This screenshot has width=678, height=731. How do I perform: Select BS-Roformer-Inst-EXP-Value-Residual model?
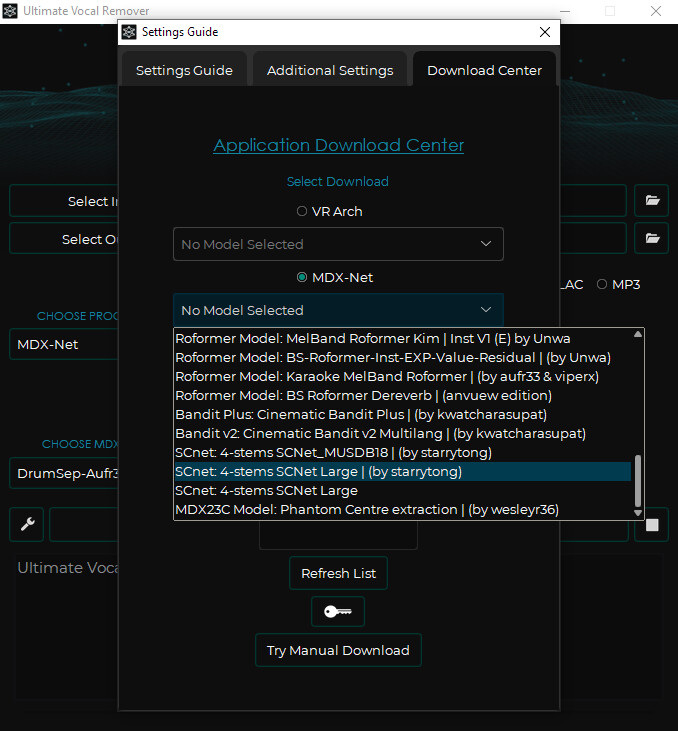click(x=403, y=358)
